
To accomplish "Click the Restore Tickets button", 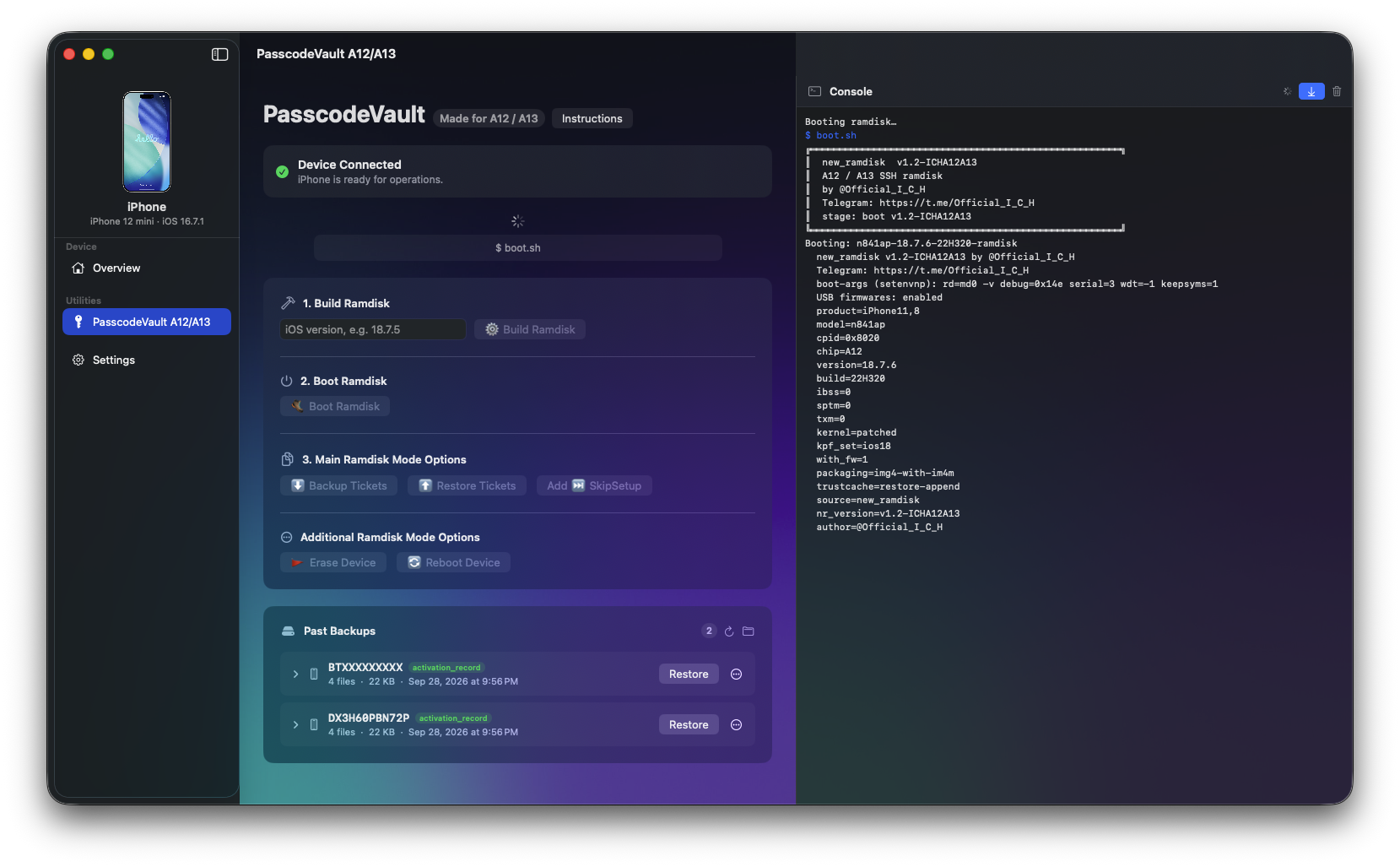I will [x=468, y=485].
